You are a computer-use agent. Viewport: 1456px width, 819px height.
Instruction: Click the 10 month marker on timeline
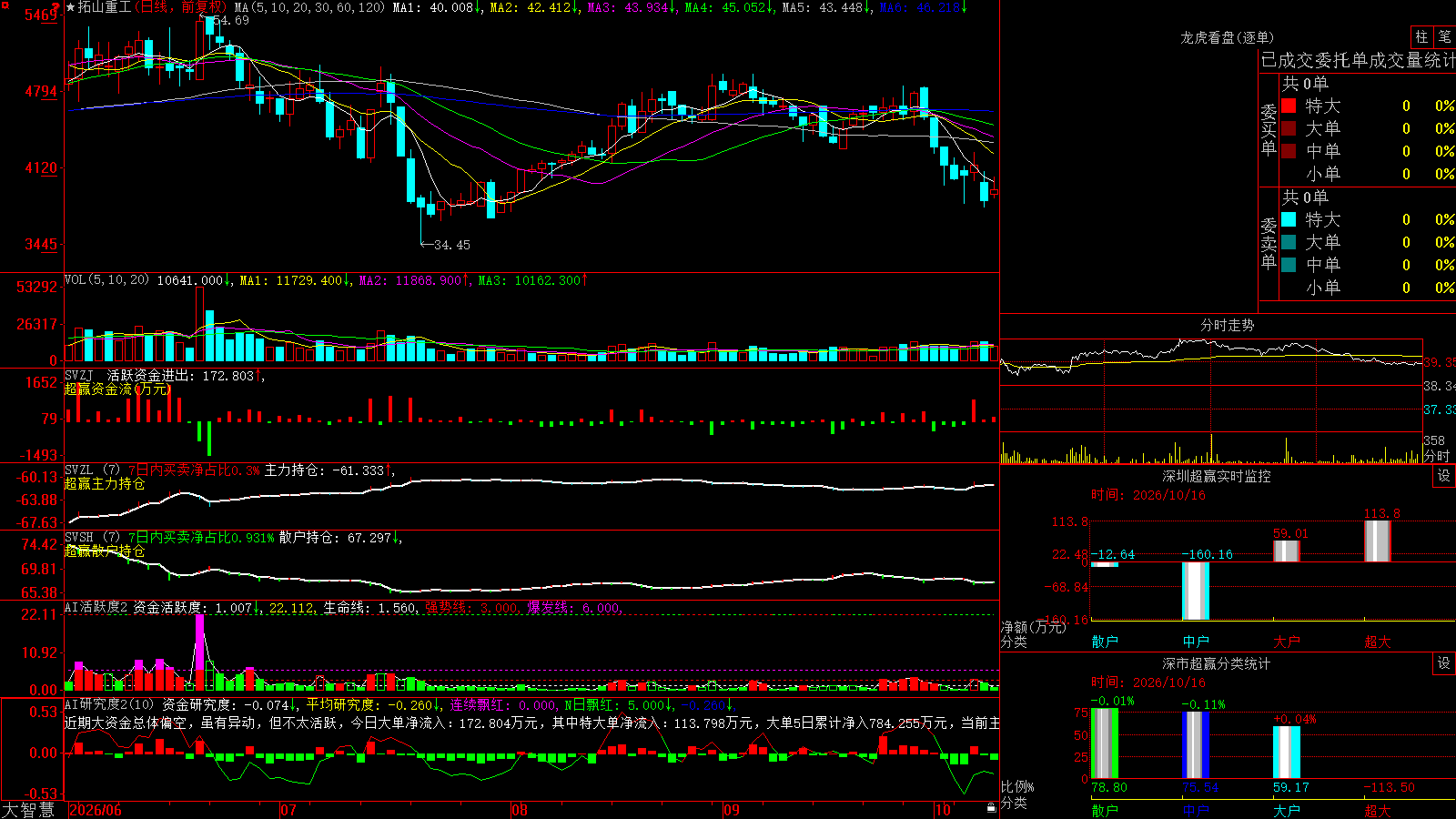click(943, 810)
